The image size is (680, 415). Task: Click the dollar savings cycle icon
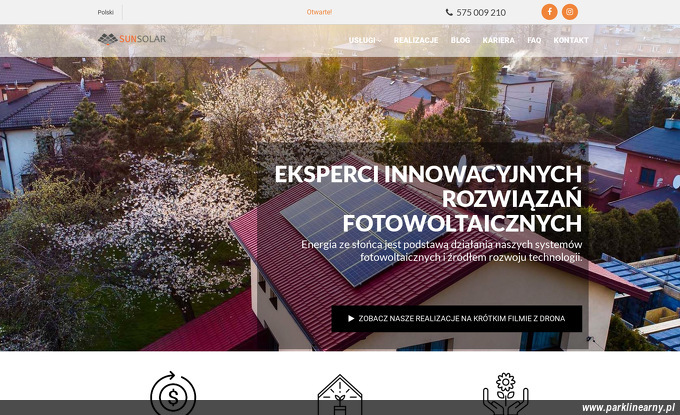(173, 394)
